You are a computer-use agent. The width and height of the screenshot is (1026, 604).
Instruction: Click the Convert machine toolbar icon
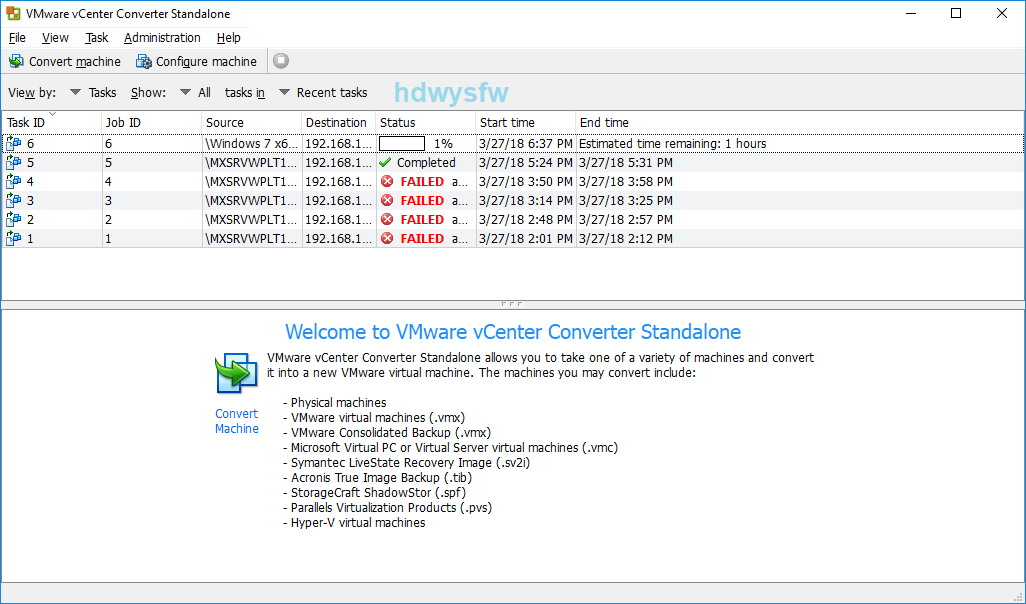point(16,62)
